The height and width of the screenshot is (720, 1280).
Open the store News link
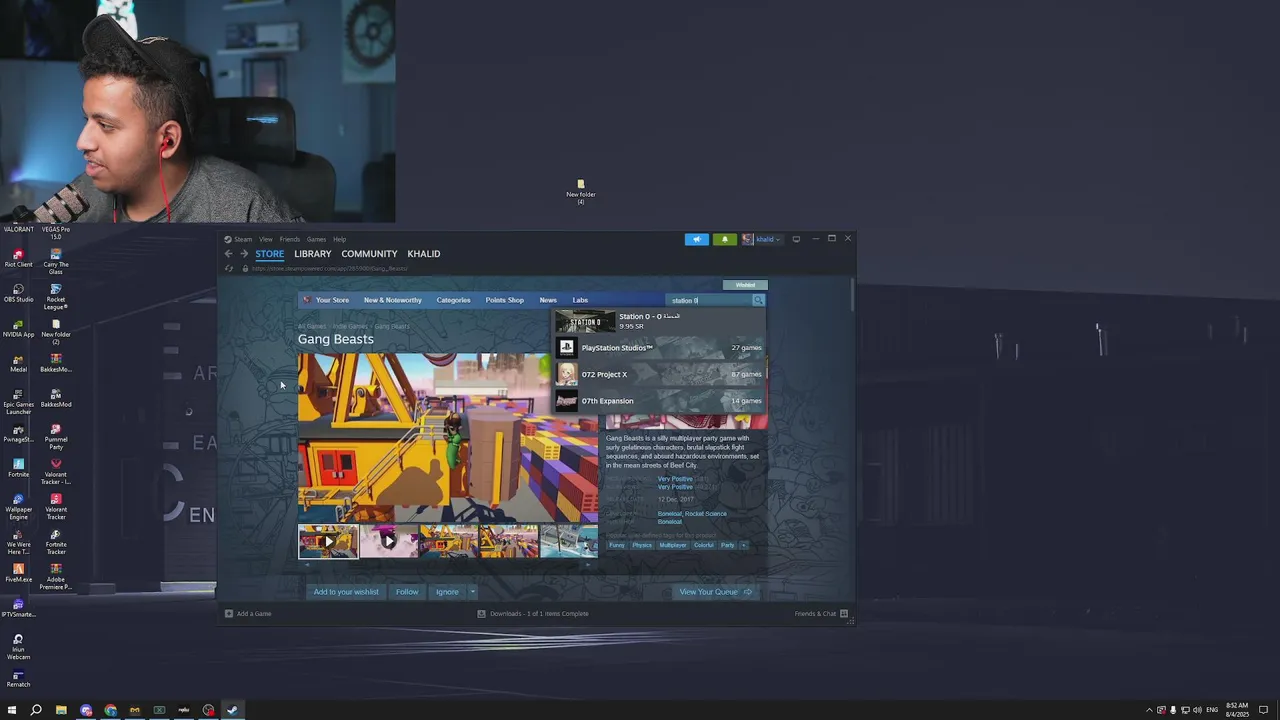548,300
